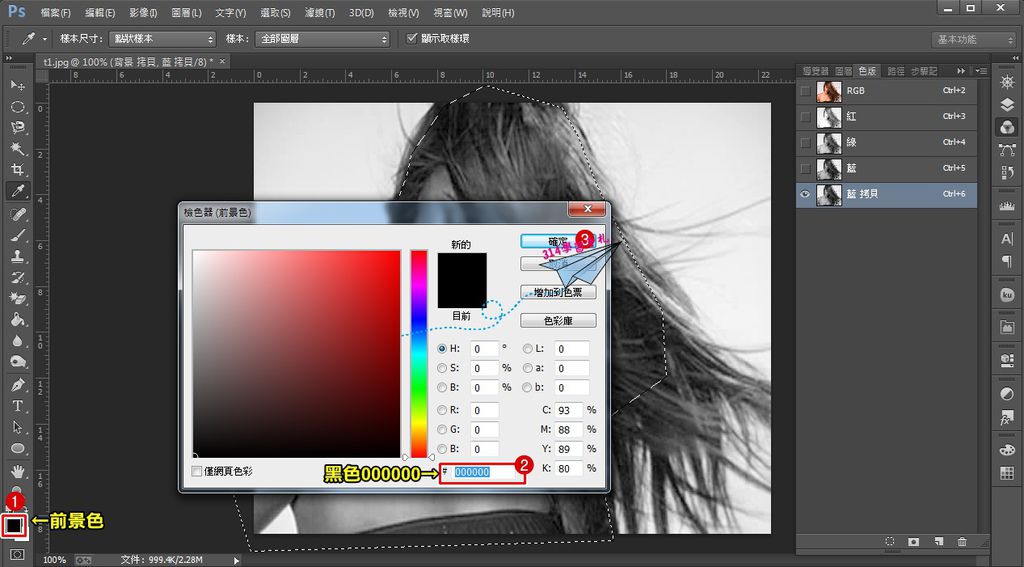Open the 基本功能 workspace dropdown
The height and width of the screenshot is (567, 1024).
coord(973,40)
